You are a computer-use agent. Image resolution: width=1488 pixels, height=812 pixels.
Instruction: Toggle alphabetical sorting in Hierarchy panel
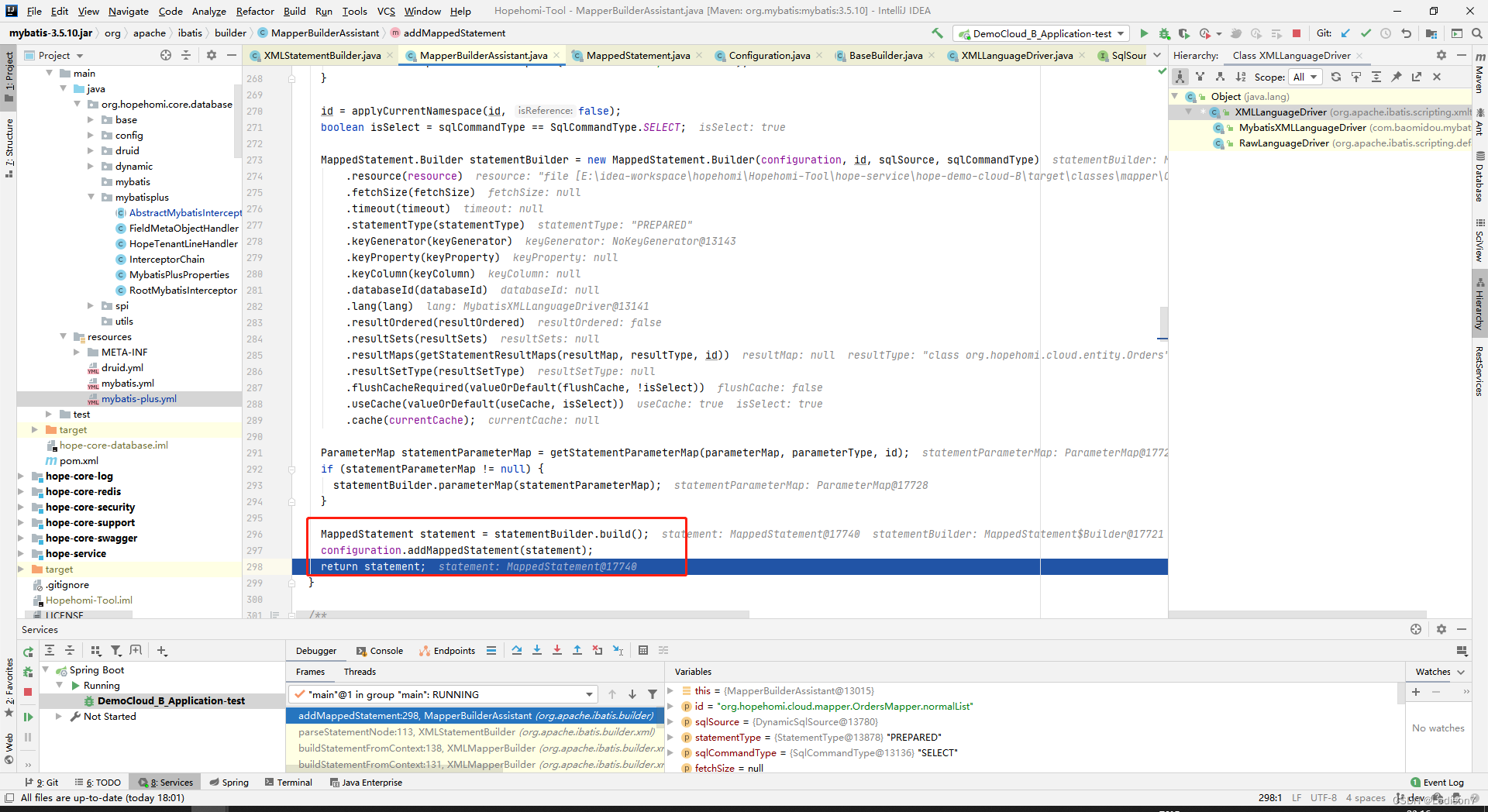(x=1241, y=77)
